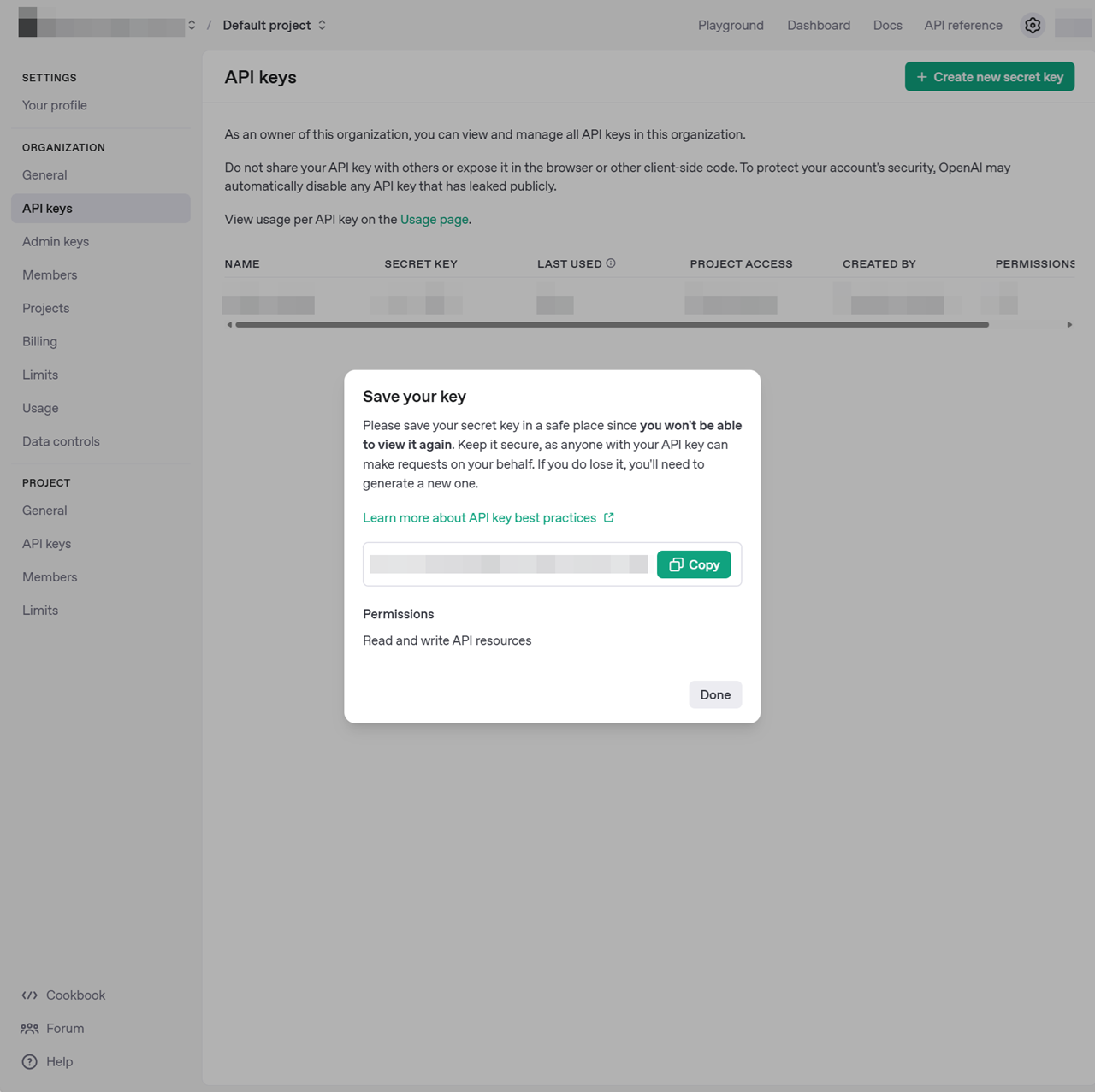The height and width of the screenshot is (1092, 1095).
Task: Copy the secret key
Action: point(694,564)
